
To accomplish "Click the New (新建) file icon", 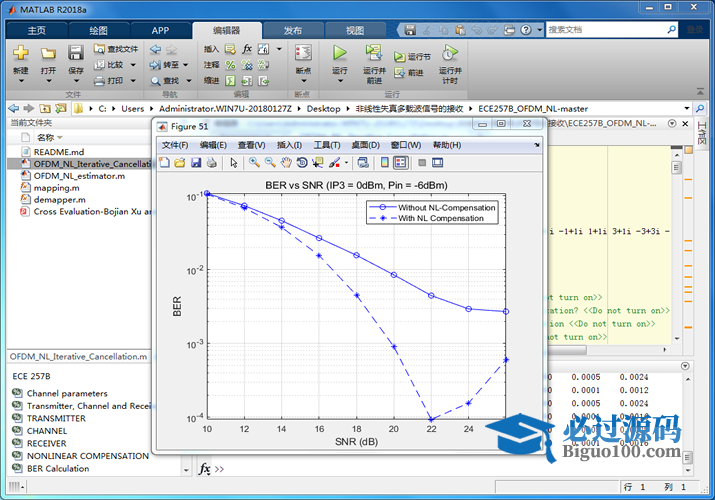I will pos(21,52).
